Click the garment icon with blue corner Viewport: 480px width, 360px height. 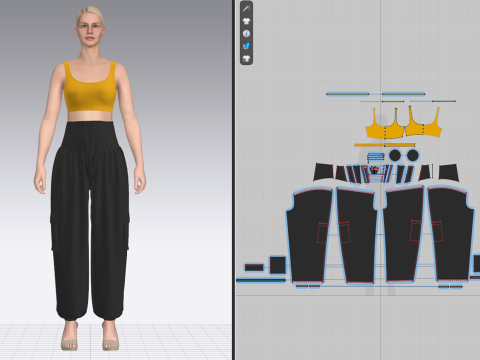pos(246,59)
